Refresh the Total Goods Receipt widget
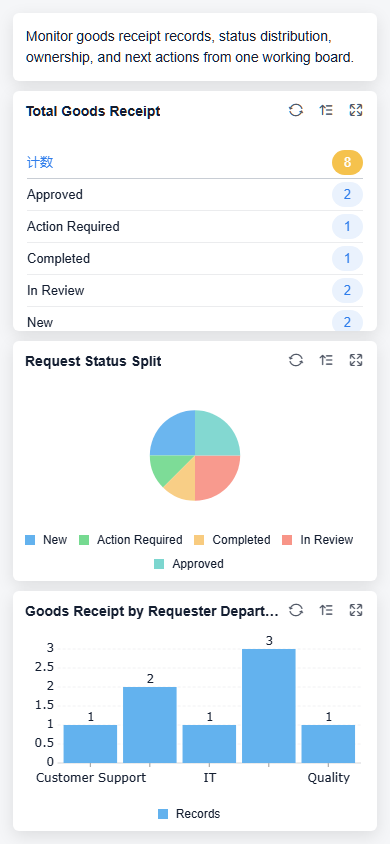390x844 pixels. (x=296, y=110)
